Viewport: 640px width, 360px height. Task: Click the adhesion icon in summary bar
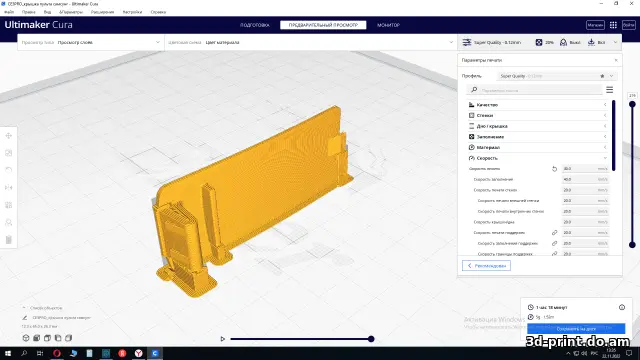[x=591, y=42]
